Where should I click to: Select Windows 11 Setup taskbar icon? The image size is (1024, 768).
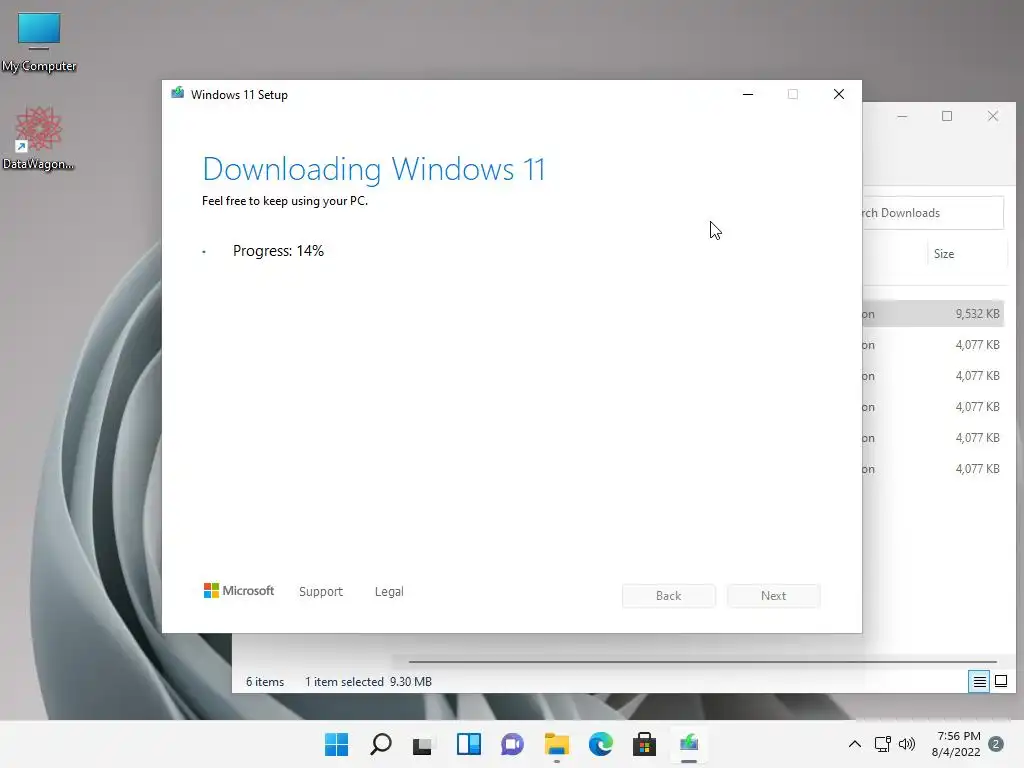click(689, 744)
